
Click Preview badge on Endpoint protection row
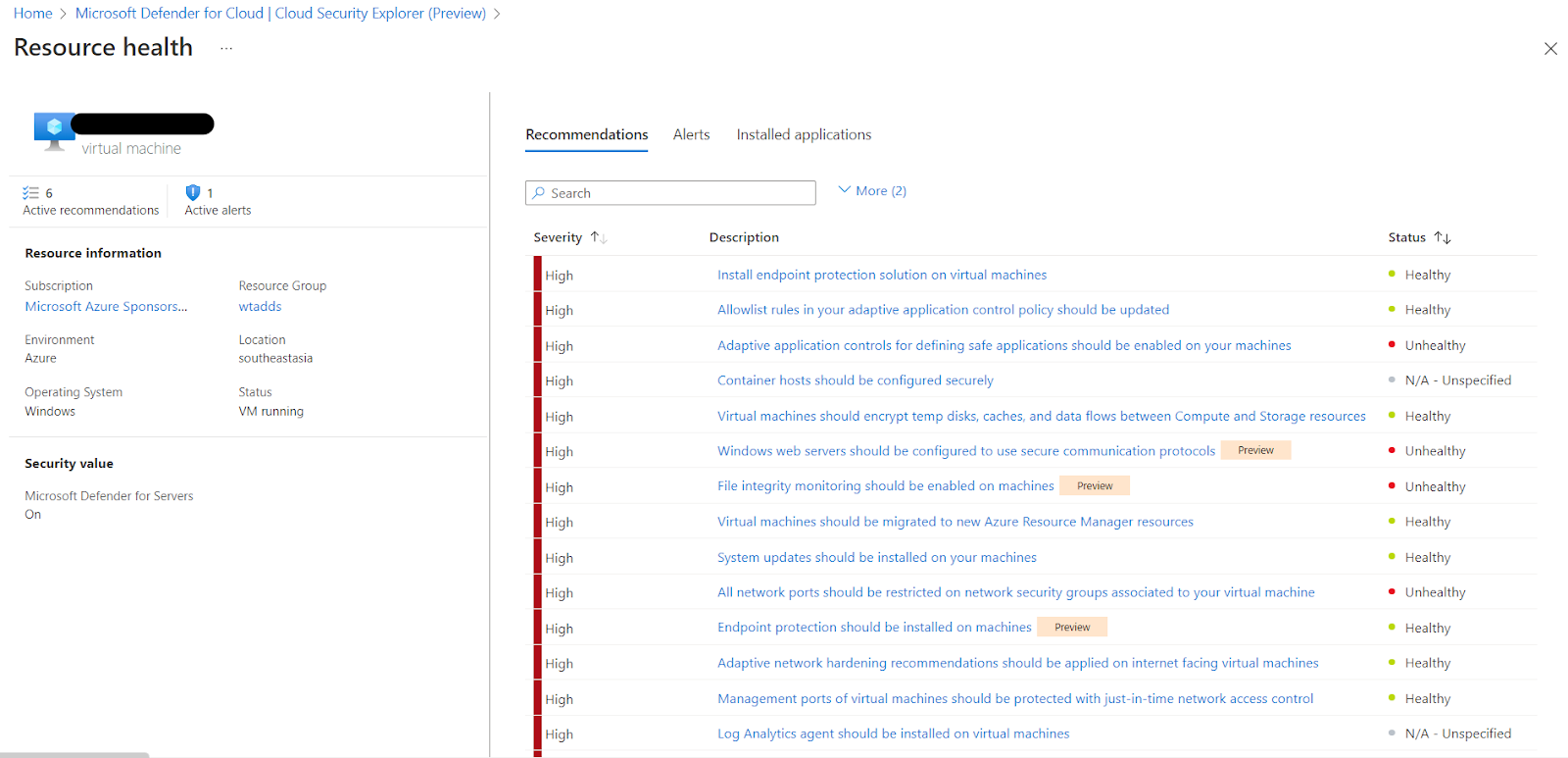click(1072, 627)
